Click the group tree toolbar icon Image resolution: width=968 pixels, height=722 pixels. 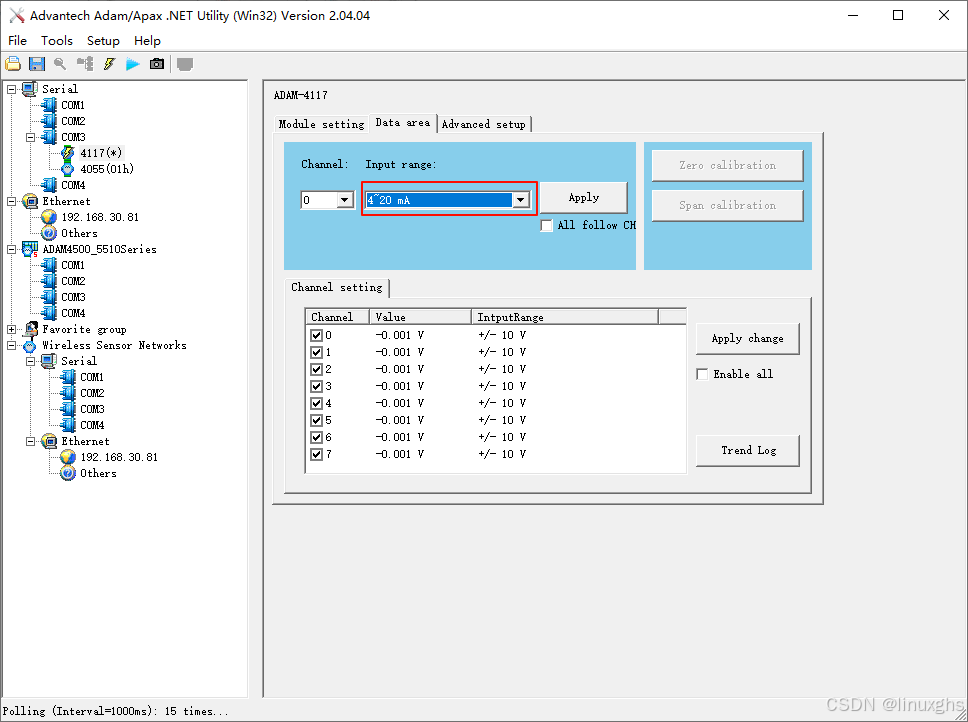pos(85,64)
